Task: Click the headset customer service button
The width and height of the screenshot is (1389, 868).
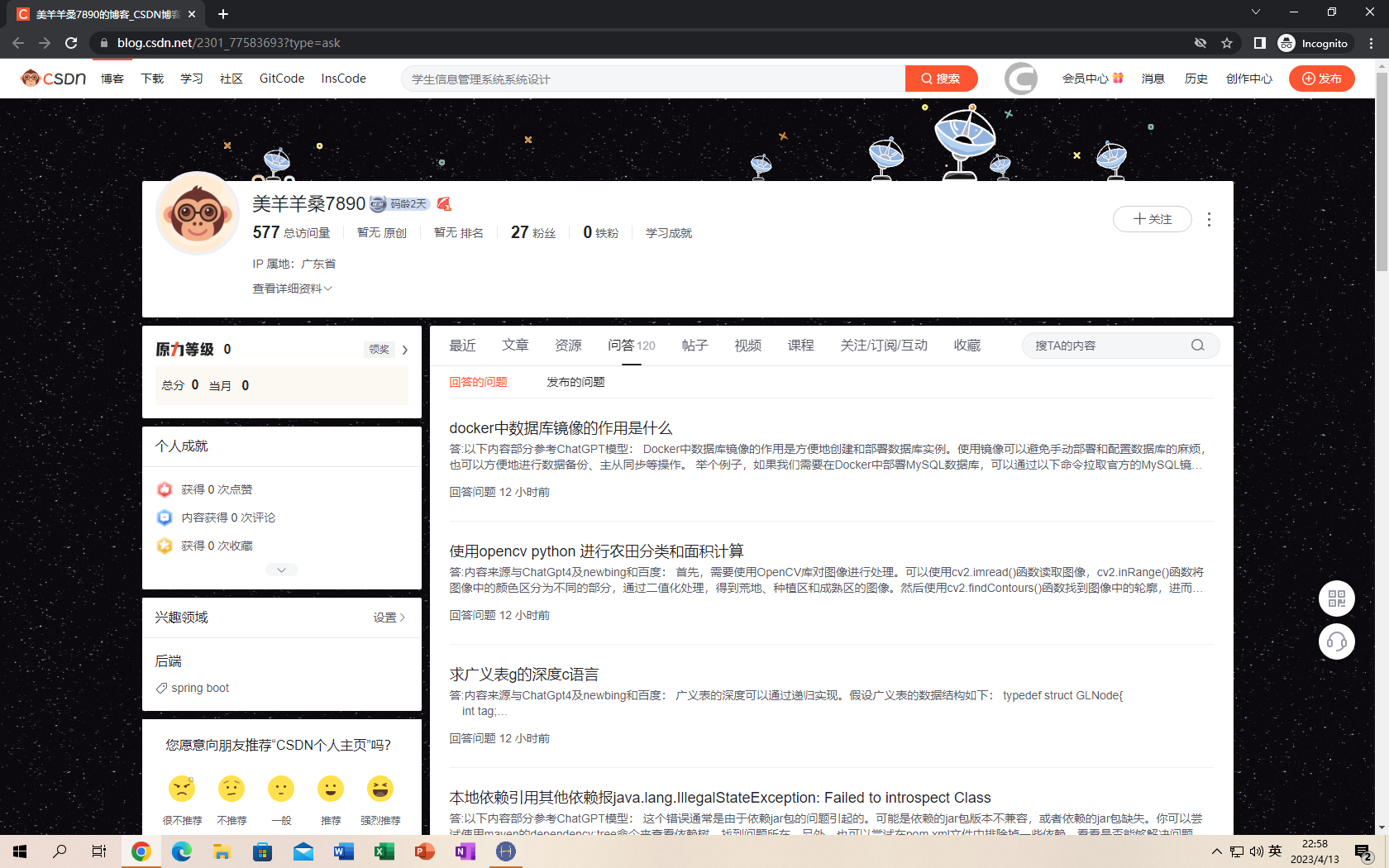Action: [1337, 641]
